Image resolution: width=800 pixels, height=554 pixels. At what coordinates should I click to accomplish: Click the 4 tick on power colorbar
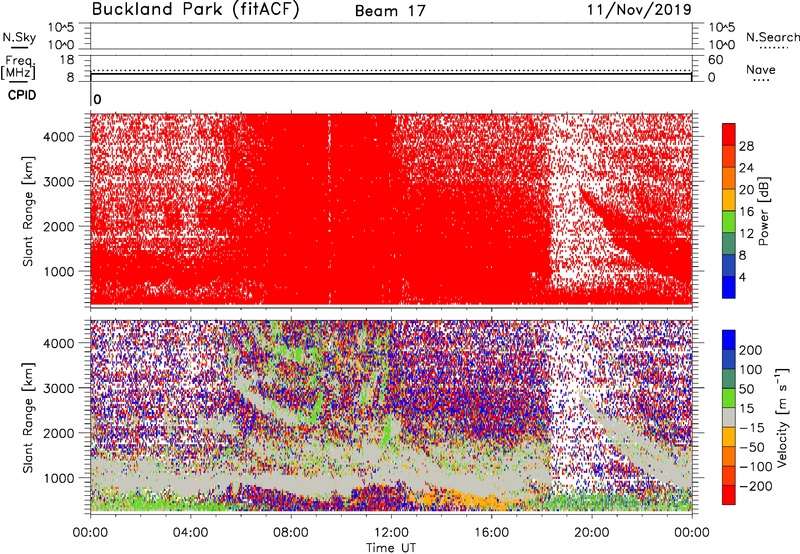[742, 277]
